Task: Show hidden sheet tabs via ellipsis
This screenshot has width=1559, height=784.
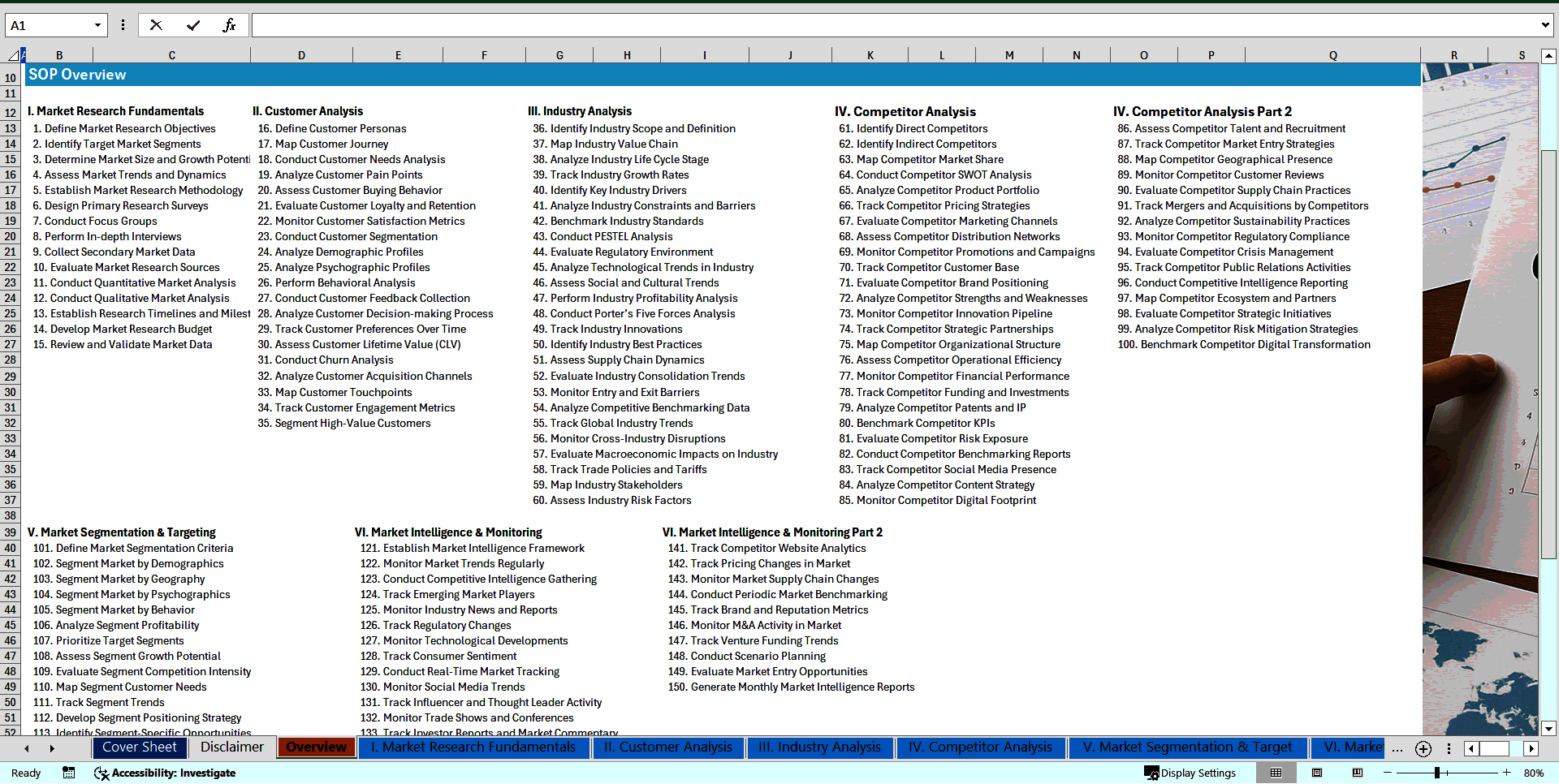Action: pyautogui.click(x=1397, y=748)
